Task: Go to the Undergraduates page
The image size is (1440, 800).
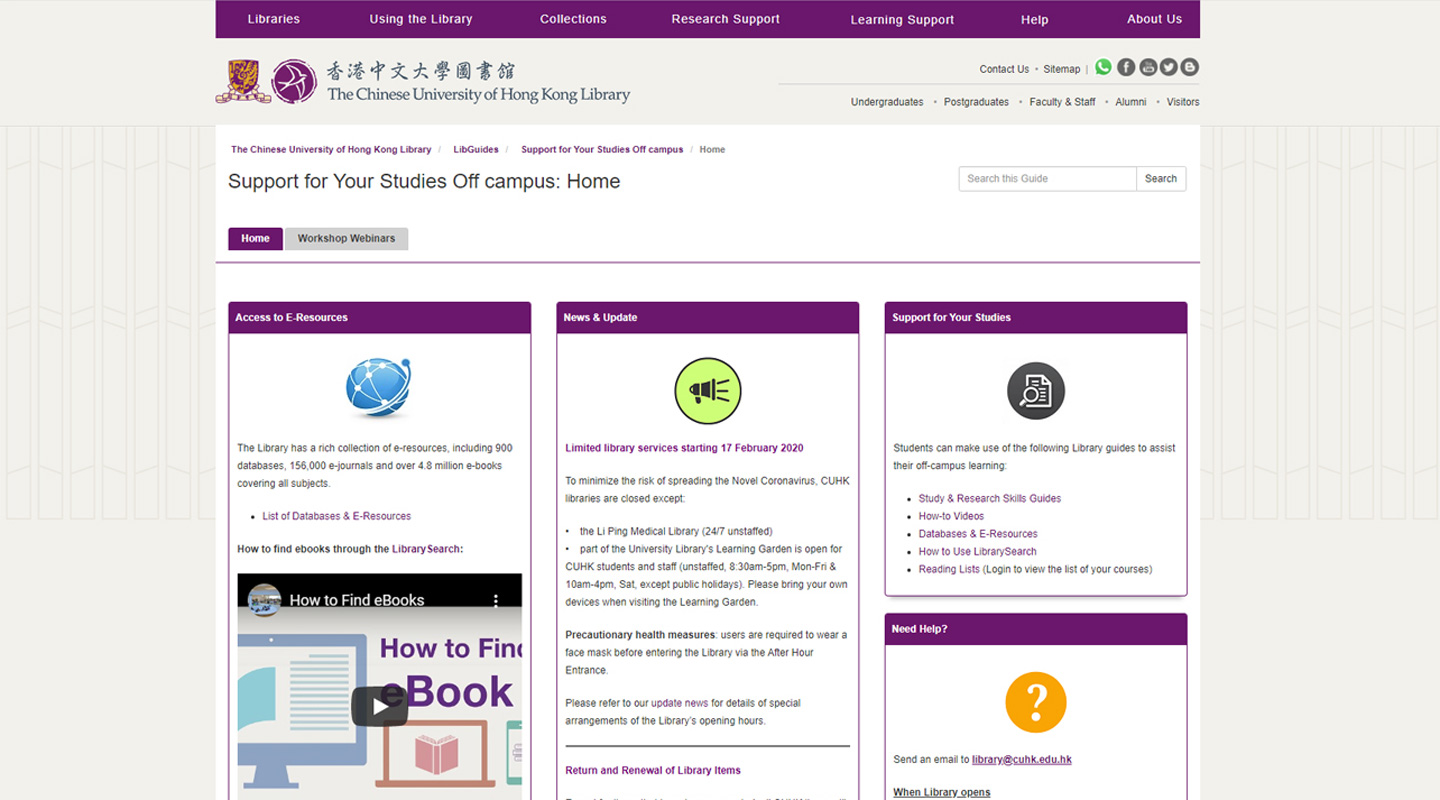Action: pyautogui.click(x=887, y=102)
